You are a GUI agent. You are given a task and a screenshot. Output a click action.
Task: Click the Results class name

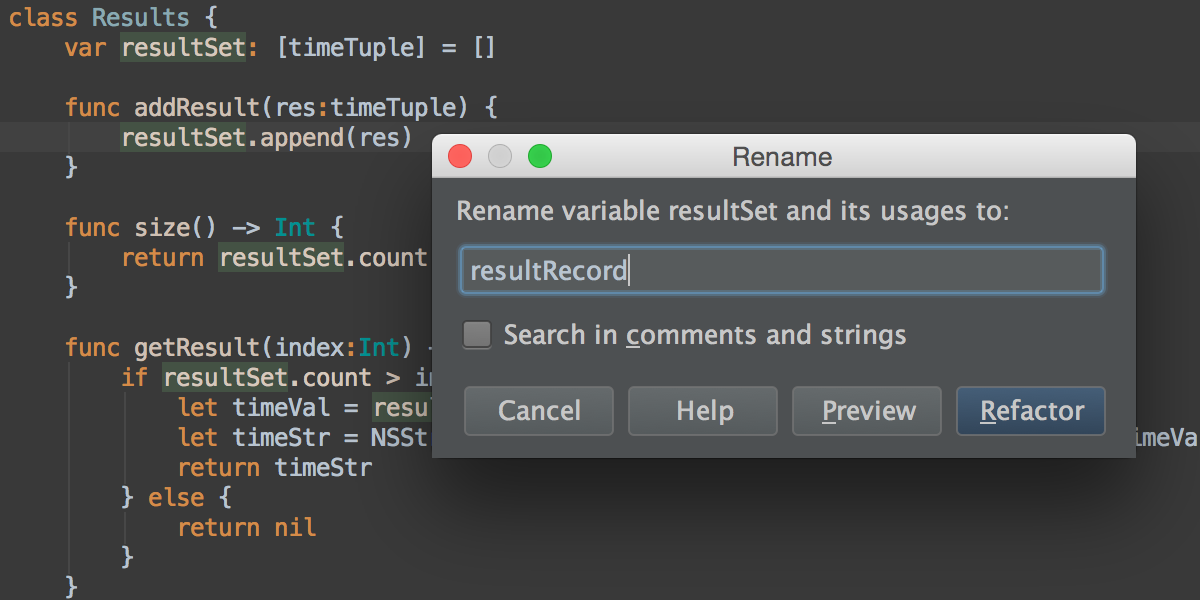[x=140, y=17]
